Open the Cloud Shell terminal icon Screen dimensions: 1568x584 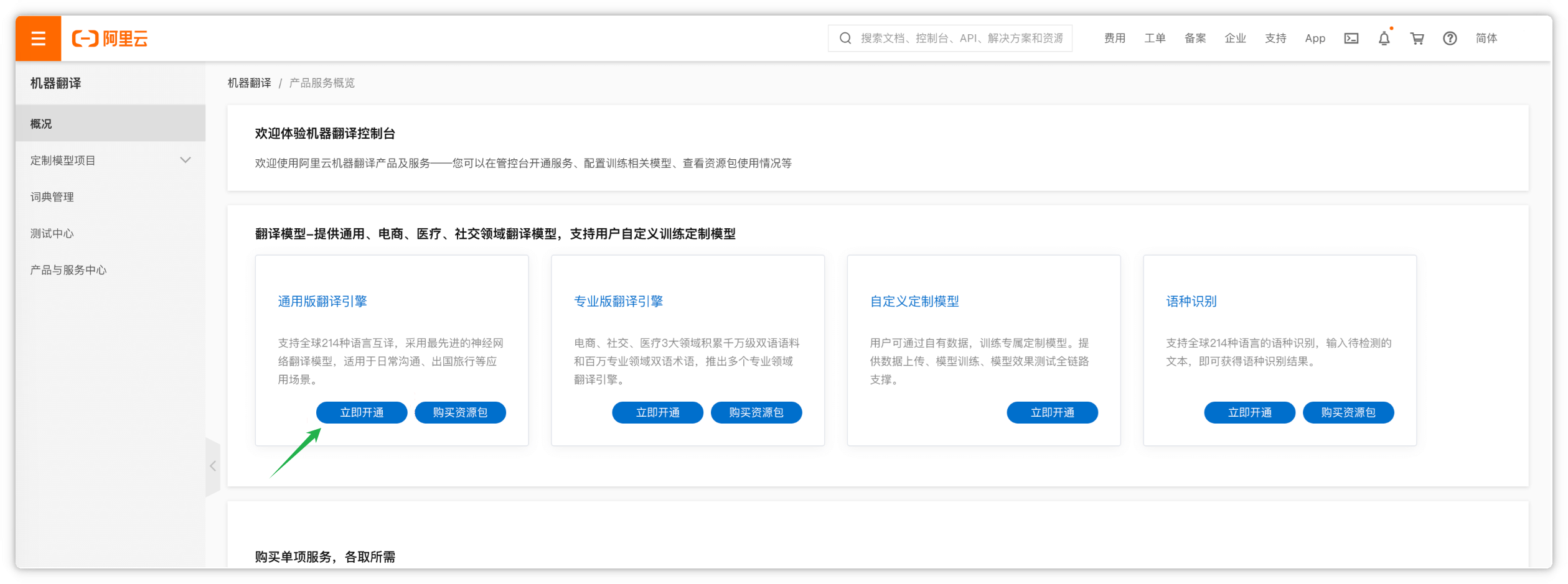(1351, 39)
